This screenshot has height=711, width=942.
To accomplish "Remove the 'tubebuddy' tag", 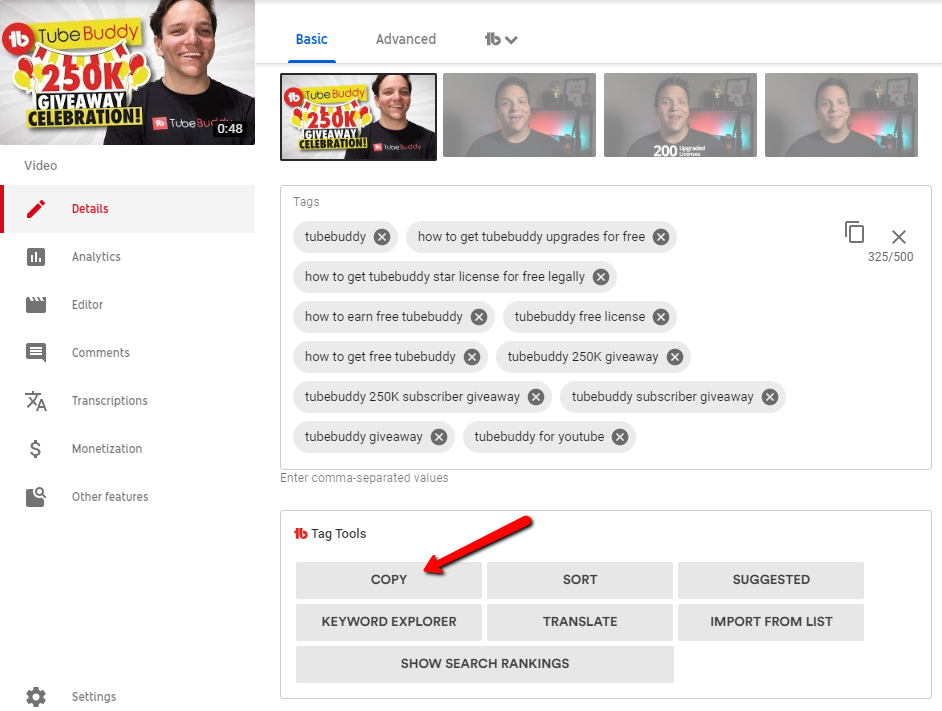I will [x=382, y=237].
